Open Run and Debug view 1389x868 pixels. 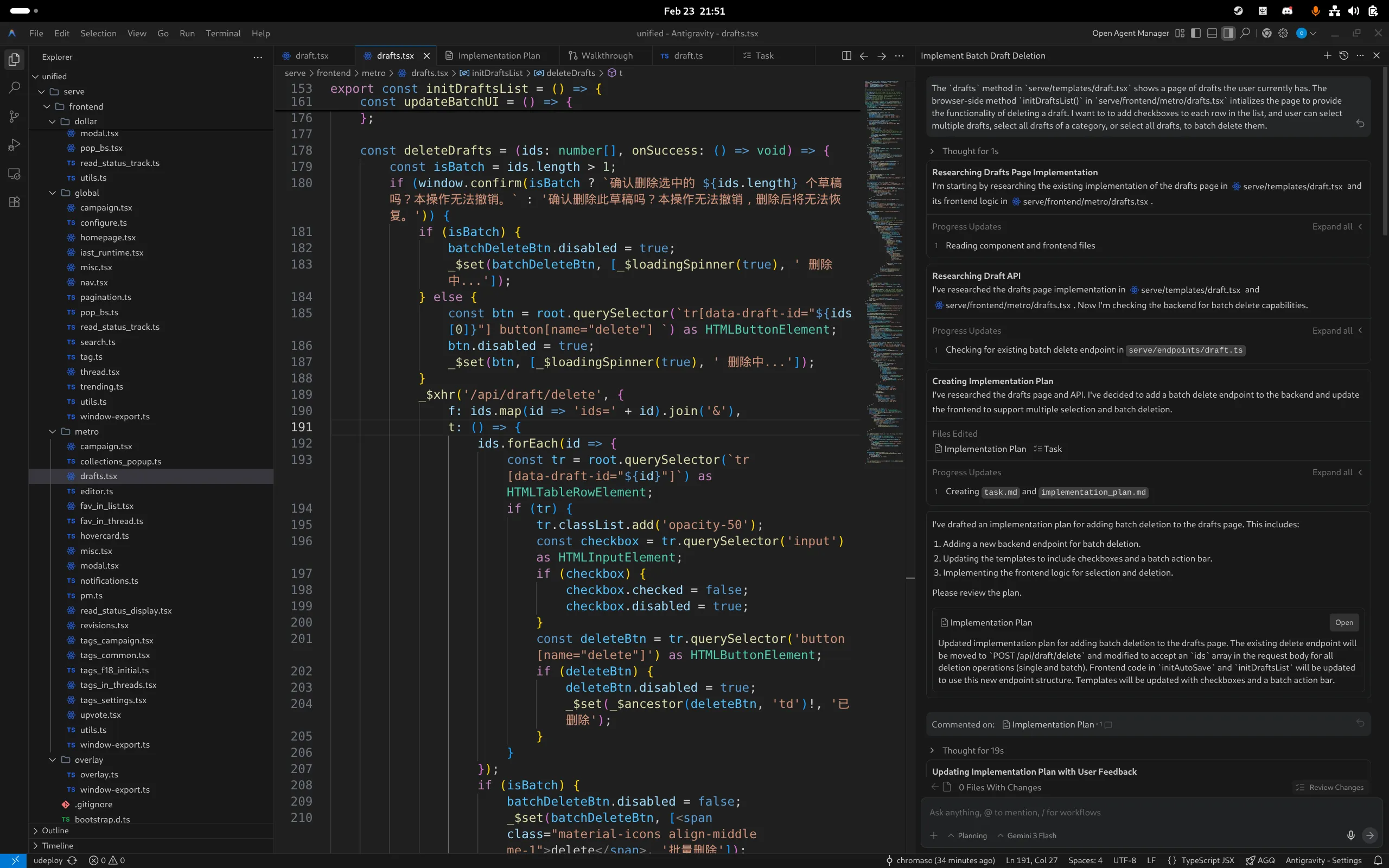(x=14, y=145)
